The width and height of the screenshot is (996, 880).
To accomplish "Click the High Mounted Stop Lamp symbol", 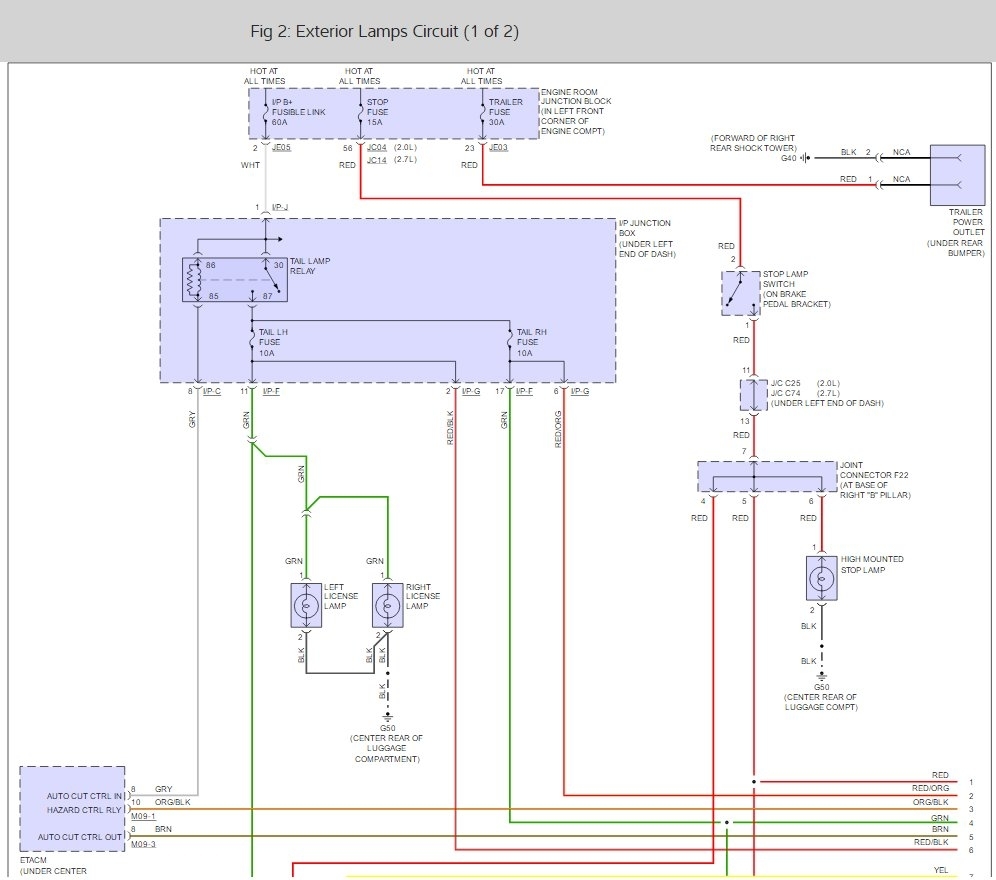I will pyautogui.click(x=821, y=578).
